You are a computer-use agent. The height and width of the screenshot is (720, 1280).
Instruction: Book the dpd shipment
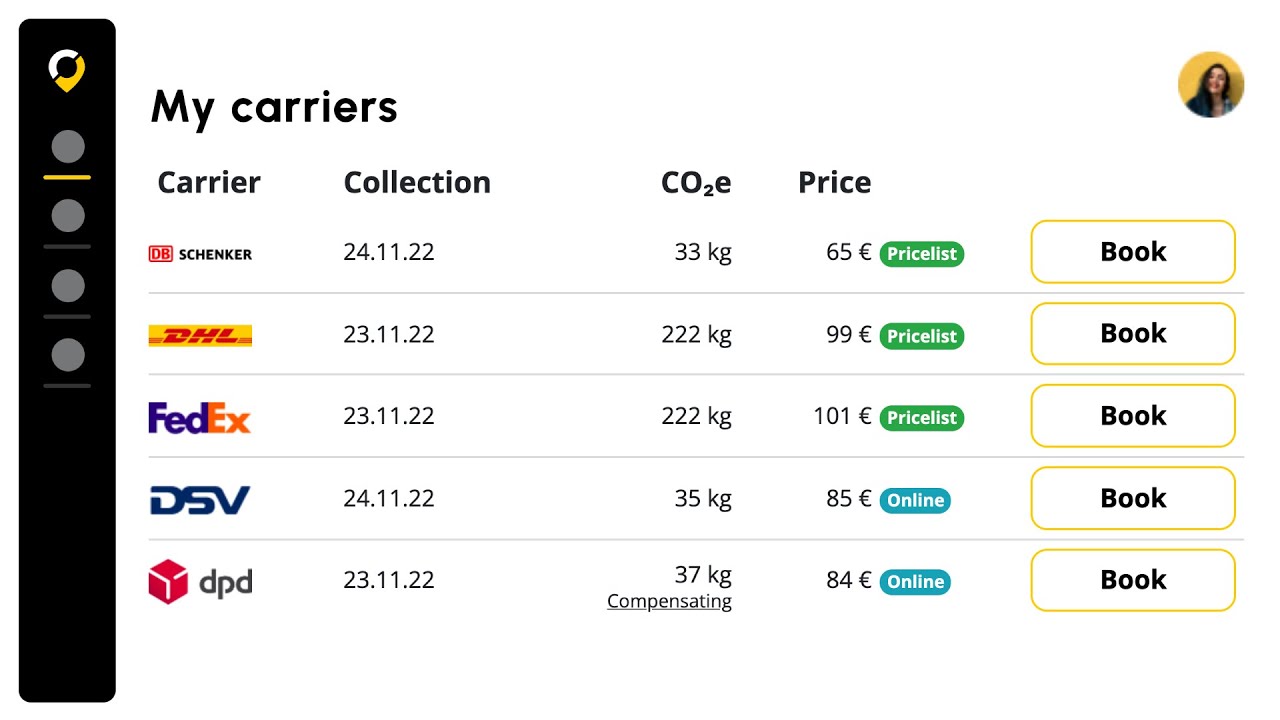pos(1133,580)
